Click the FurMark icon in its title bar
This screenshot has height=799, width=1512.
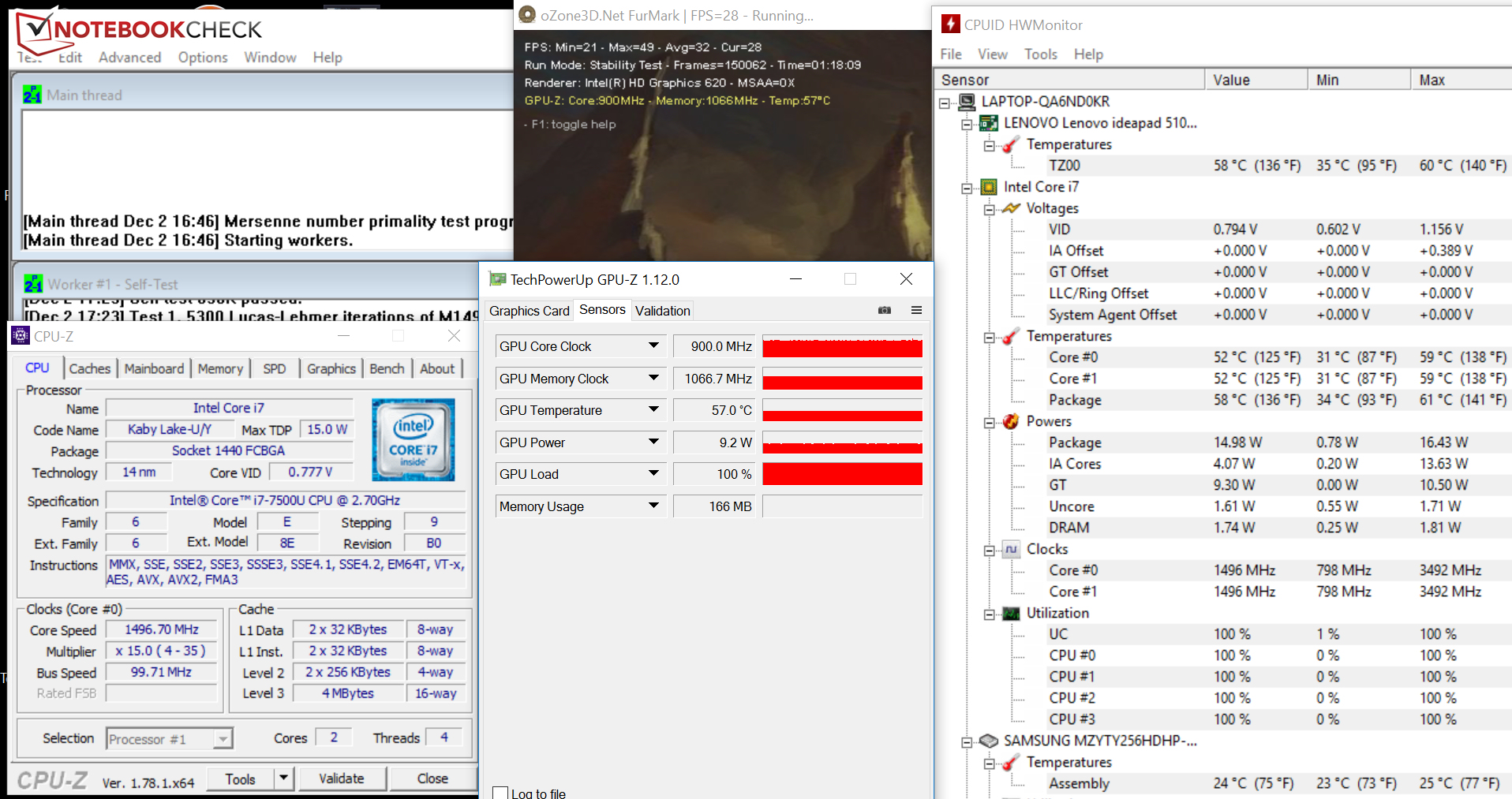pyautogui.click(x=527, y=15)
